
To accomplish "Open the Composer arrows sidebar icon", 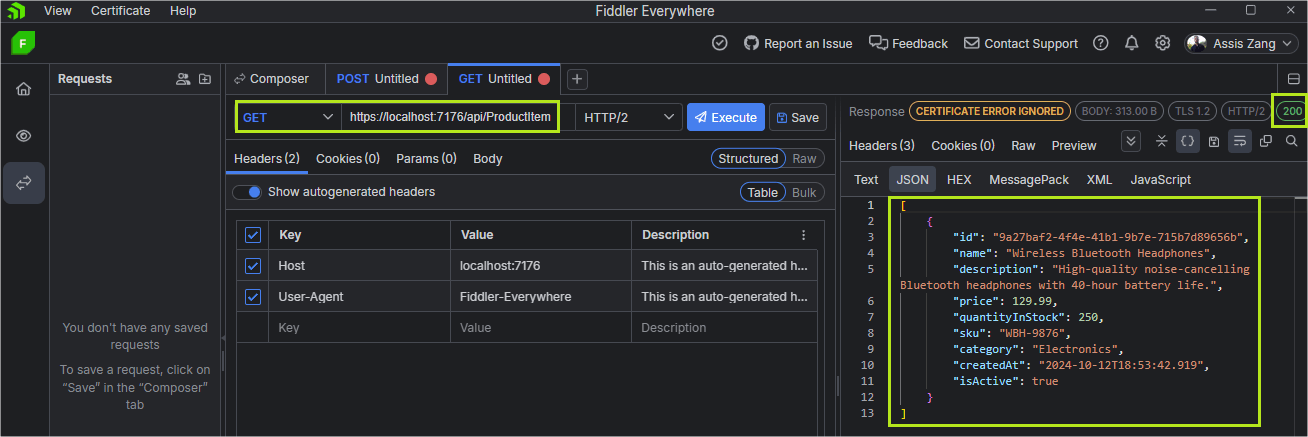I will click(x=24, y=183).
